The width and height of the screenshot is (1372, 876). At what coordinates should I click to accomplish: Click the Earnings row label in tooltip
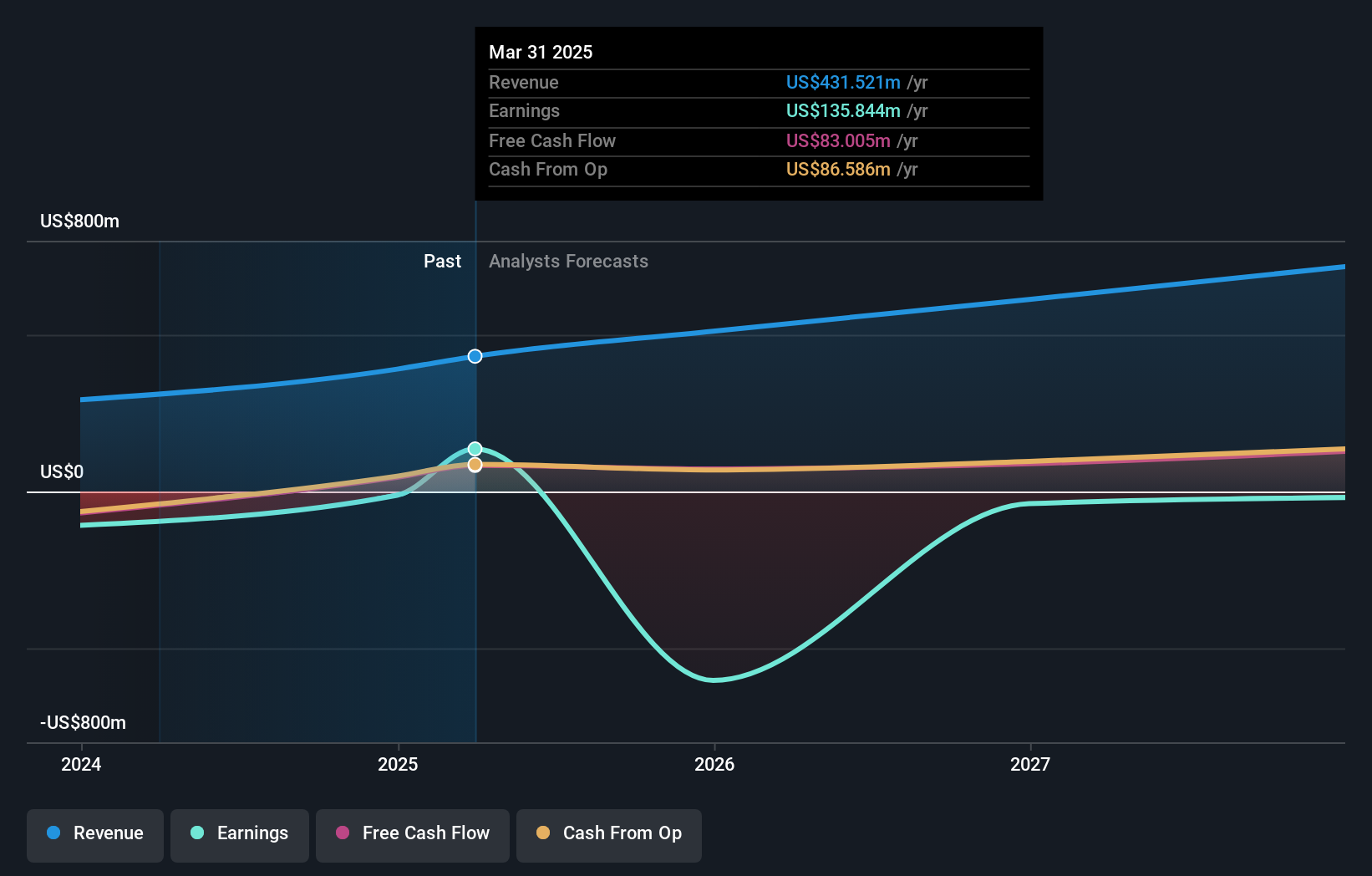[x=524, y=110]
